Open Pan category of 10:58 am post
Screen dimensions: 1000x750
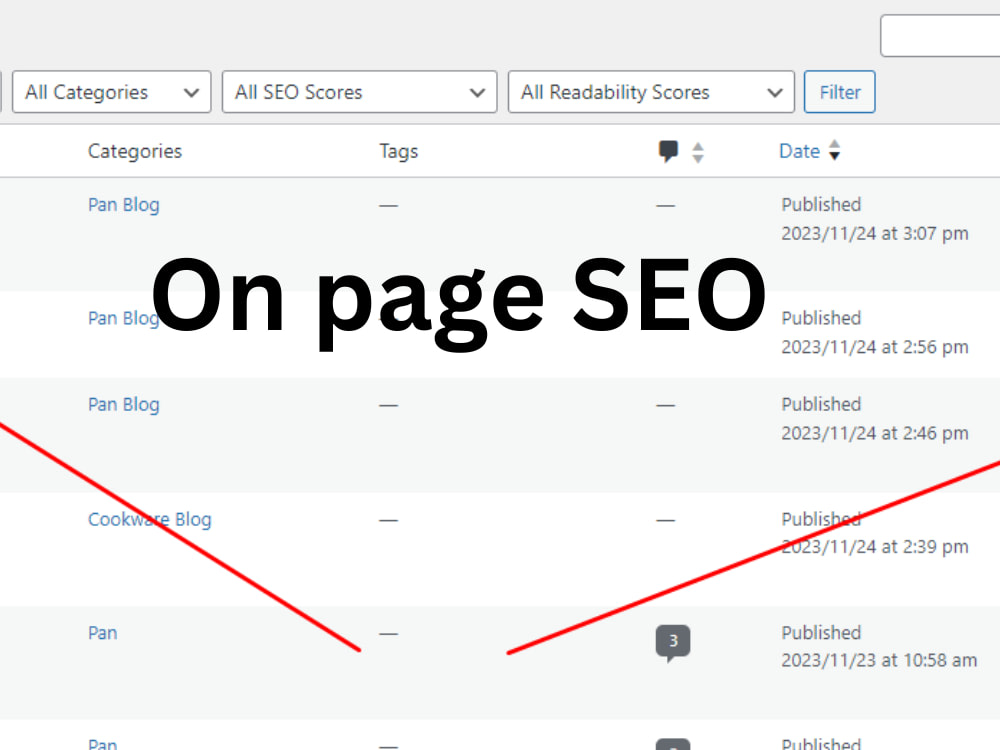103,633
